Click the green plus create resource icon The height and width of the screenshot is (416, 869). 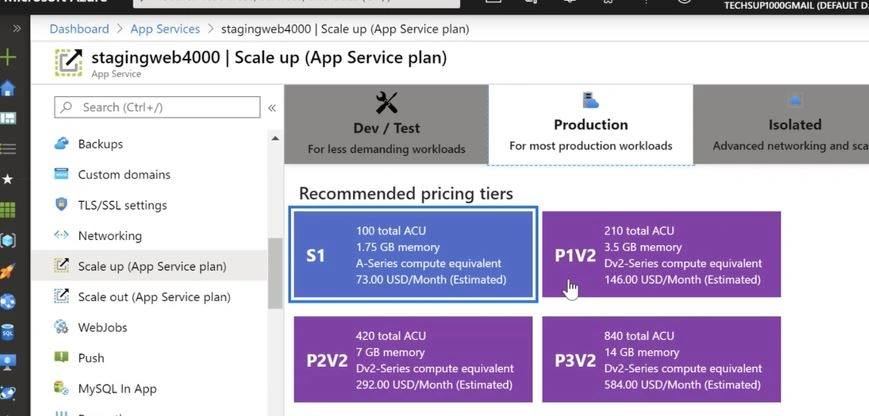(8, 58)
